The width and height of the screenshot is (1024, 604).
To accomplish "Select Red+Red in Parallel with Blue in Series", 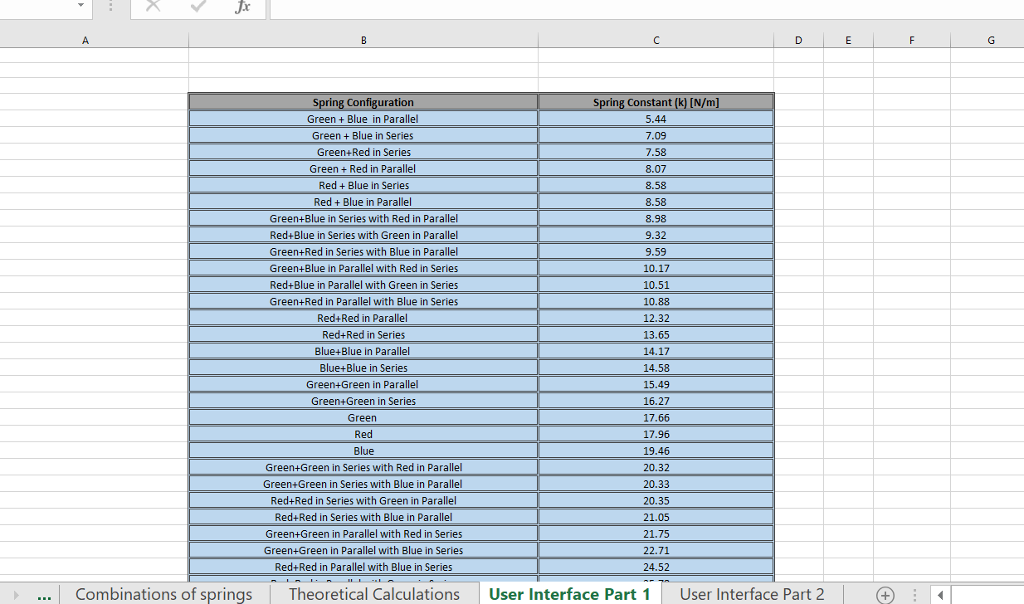I will [x=363, y=567].
